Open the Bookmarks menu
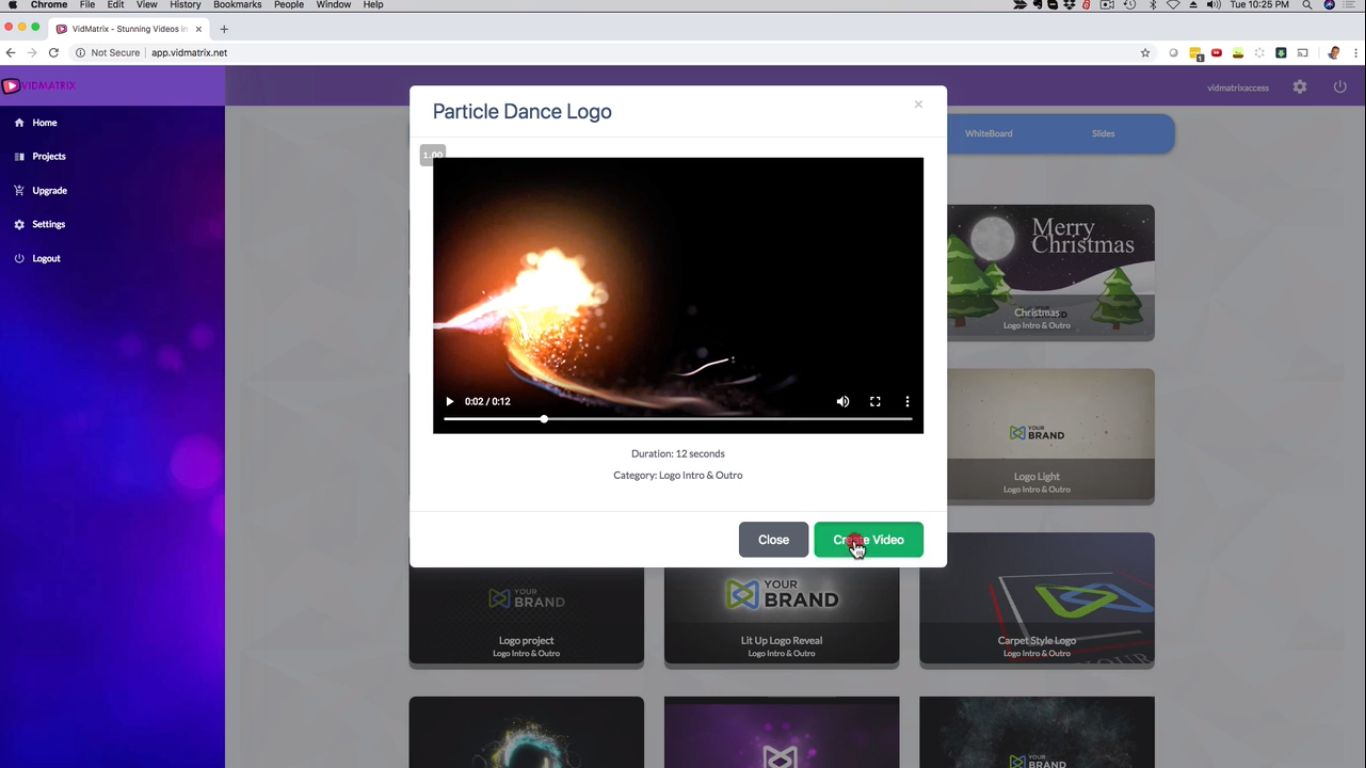 (237, 5)
